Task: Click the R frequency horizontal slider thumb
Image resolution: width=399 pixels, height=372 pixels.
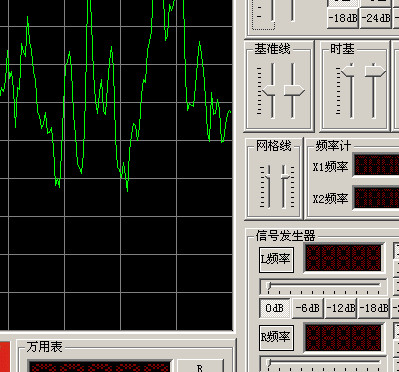Action: click(269, 362)
